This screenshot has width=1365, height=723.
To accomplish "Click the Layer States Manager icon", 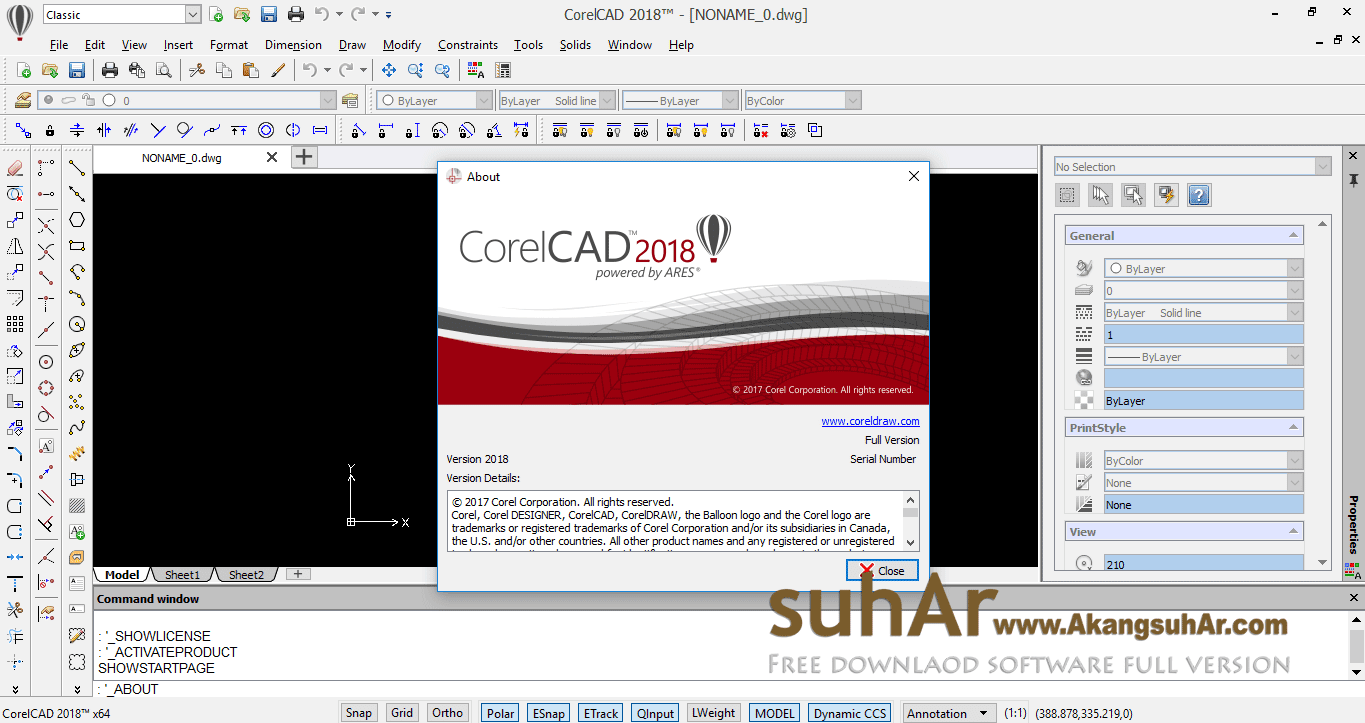I will click(x=349, y=100).
